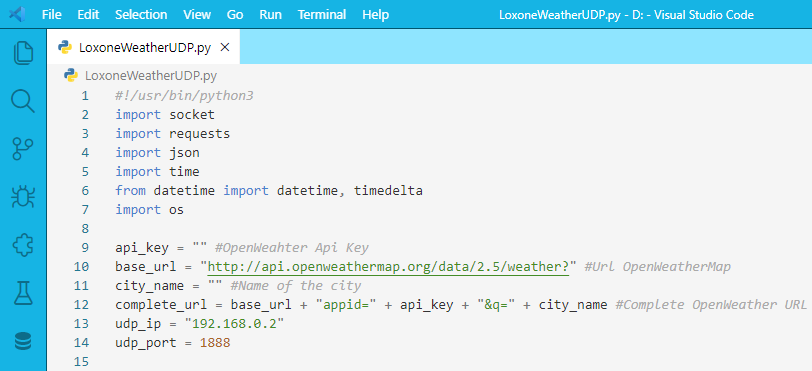Click the Python icon in the breadcrumb
This screenshot has height=371, width=812.
pos(71,76)
